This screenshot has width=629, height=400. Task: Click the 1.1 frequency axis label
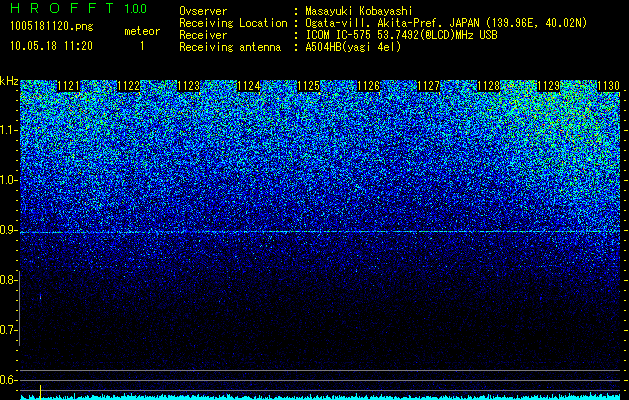pyautogui.click(x=8, y=130)
